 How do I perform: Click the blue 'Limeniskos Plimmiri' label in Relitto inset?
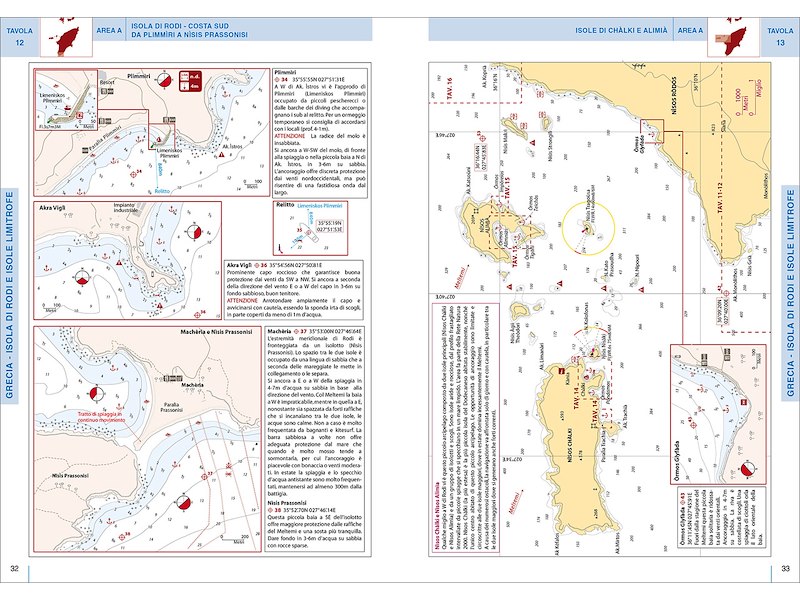click(320, 205)
